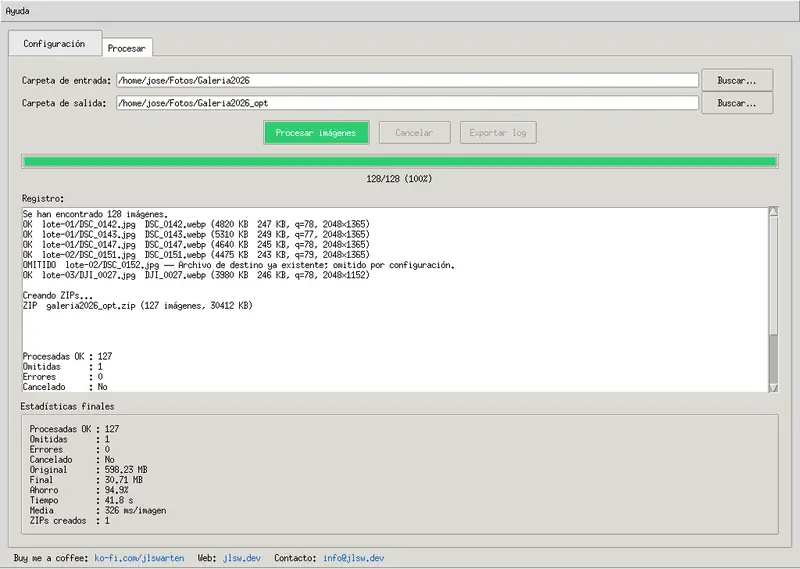Select the DSC_0151.jpg log line
Screen dimensions: 800x569
point(196,255)
